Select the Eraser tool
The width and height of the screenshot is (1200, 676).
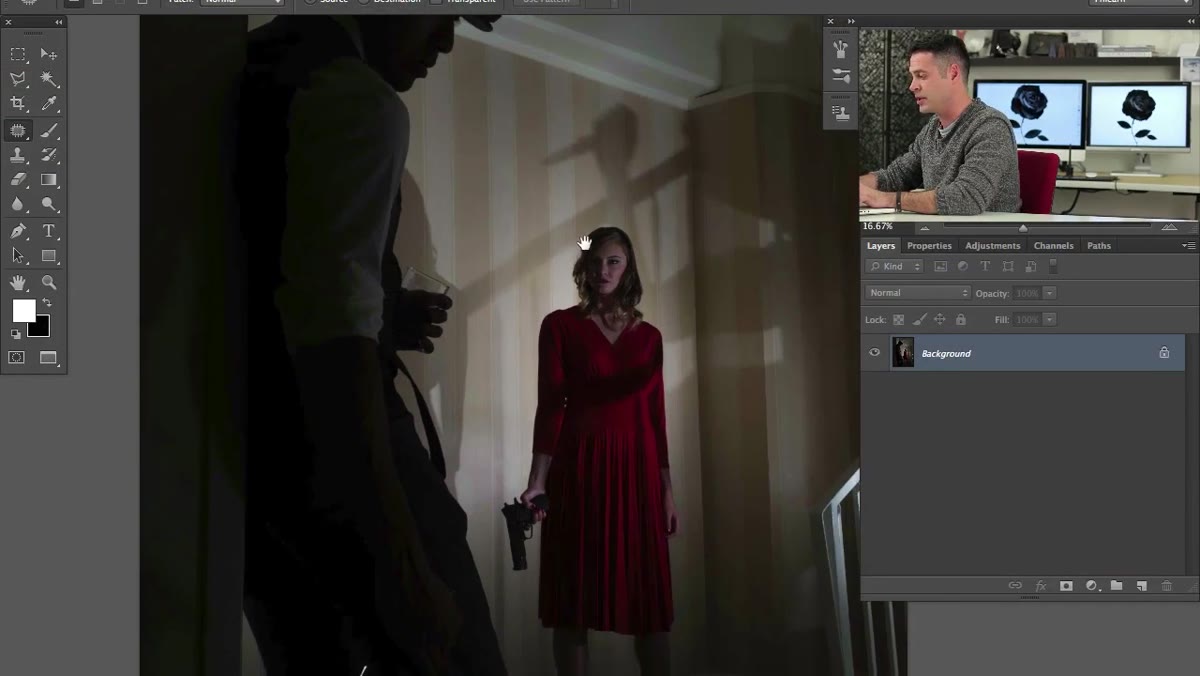tap(18, 180)
